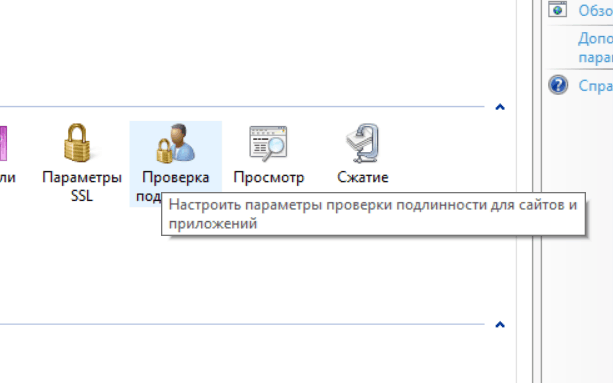Open the Сжатие clamp icon
This screenshot has height=383, width=613.
tap(363, 143)
